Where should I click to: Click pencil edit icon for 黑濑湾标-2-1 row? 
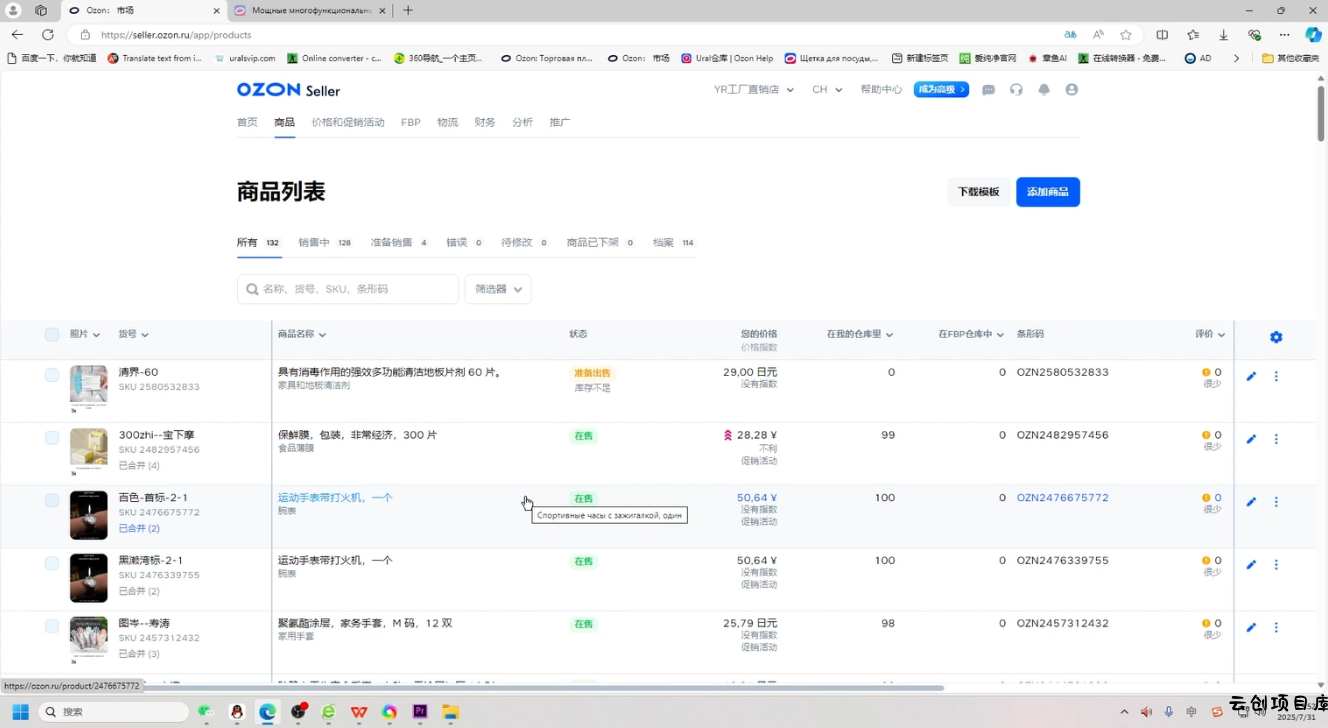tap(1251, 565)
